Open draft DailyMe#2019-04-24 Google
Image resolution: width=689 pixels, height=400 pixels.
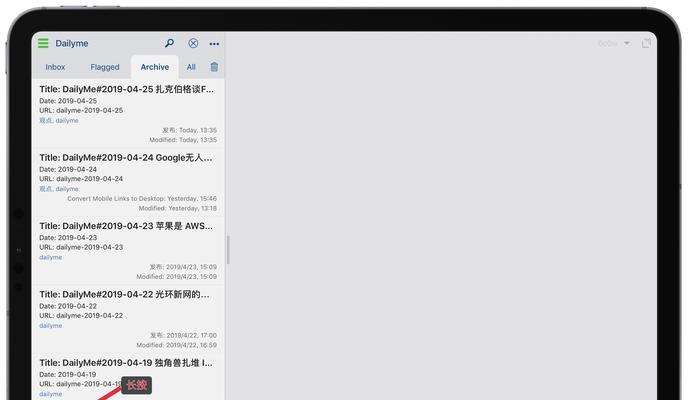128,182
